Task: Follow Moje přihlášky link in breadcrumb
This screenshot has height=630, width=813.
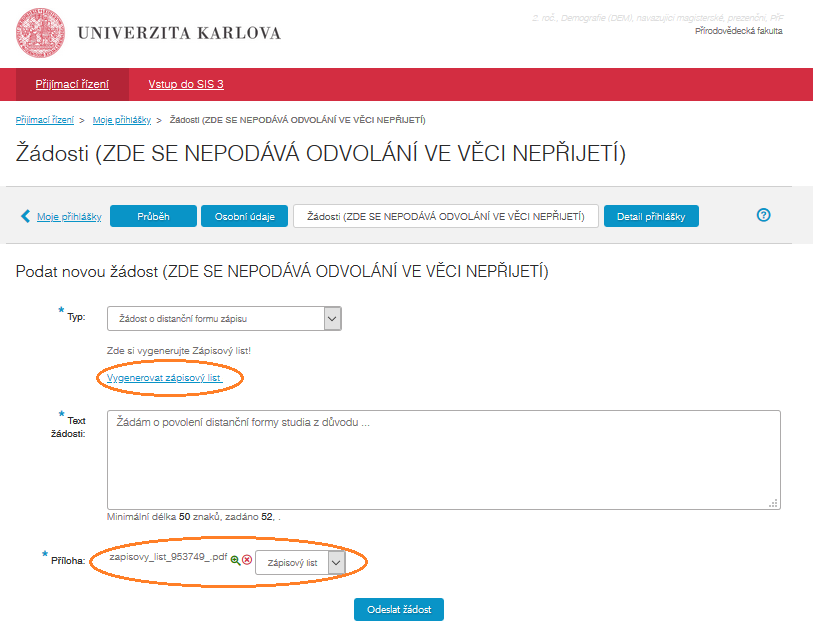Action: coord(122,120)
